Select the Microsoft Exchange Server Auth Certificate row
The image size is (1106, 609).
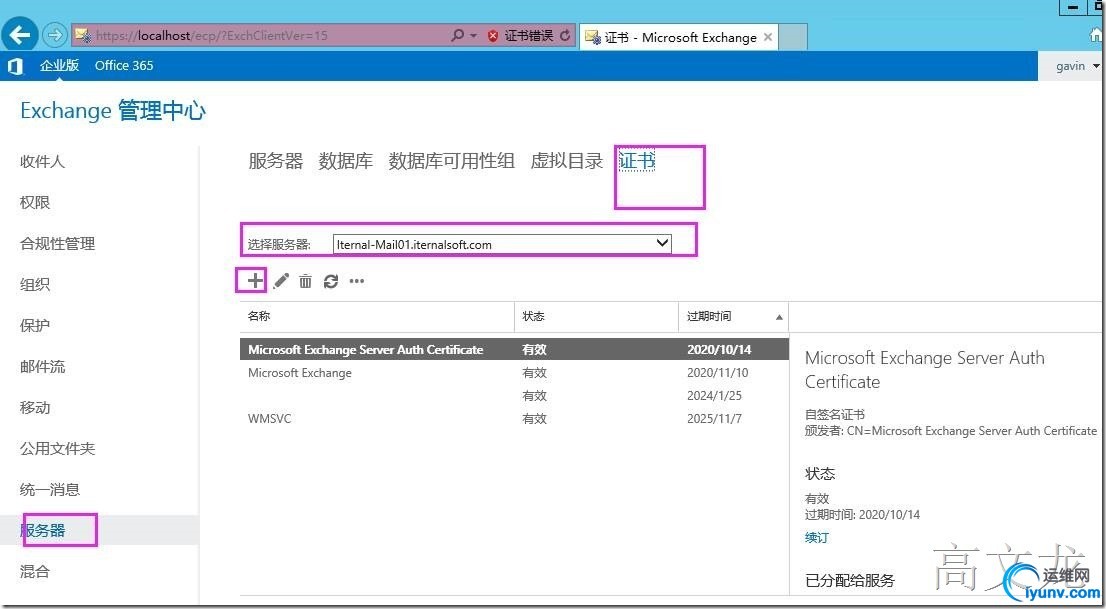514,349
